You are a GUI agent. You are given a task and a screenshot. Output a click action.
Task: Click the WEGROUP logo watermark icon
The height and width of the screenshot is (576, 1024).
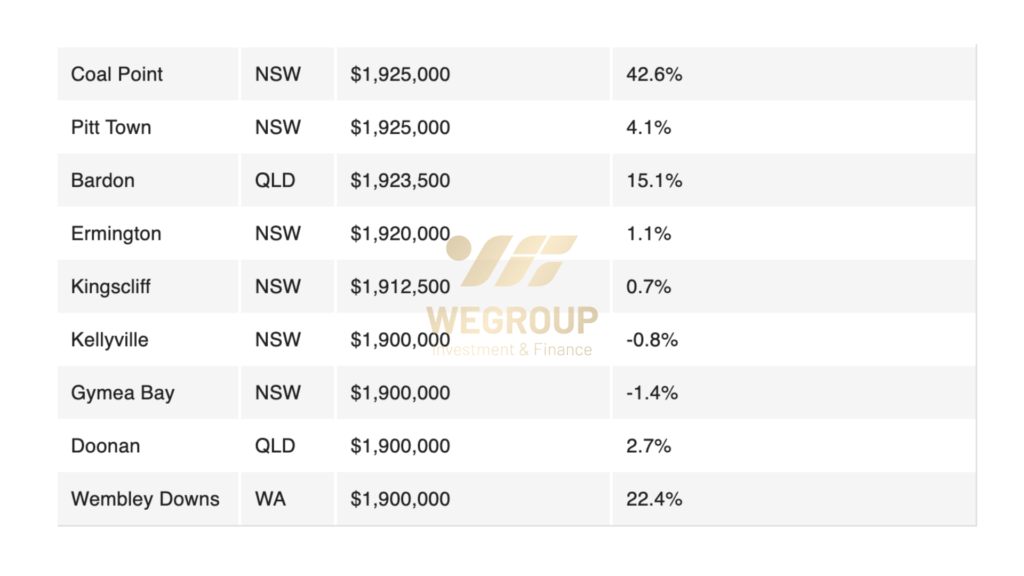tap(512, 260)
